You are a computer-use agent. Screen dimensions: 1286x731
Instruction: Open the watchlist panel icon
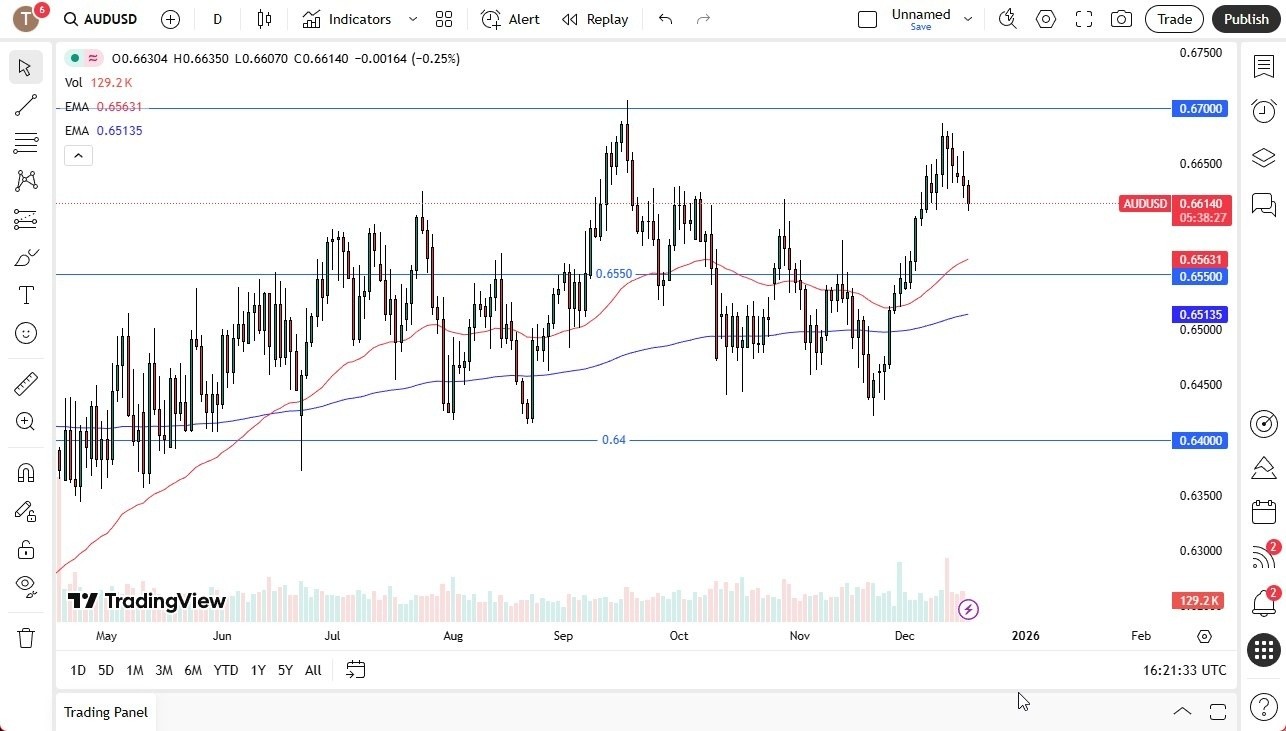1264,67
